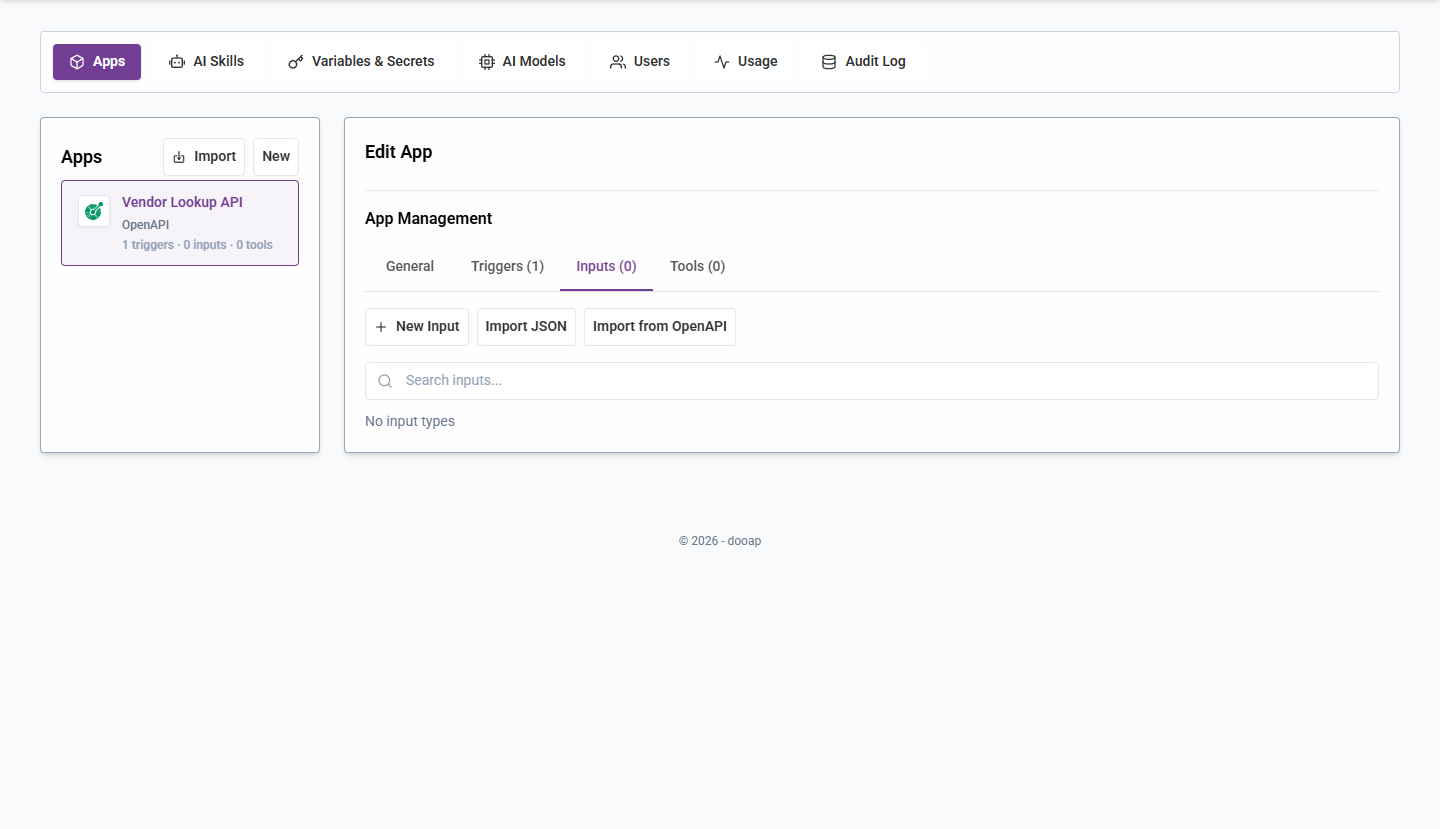View the Audit Log
Viewport: 1440px width, 829px height.
click(x=863, y=62)
